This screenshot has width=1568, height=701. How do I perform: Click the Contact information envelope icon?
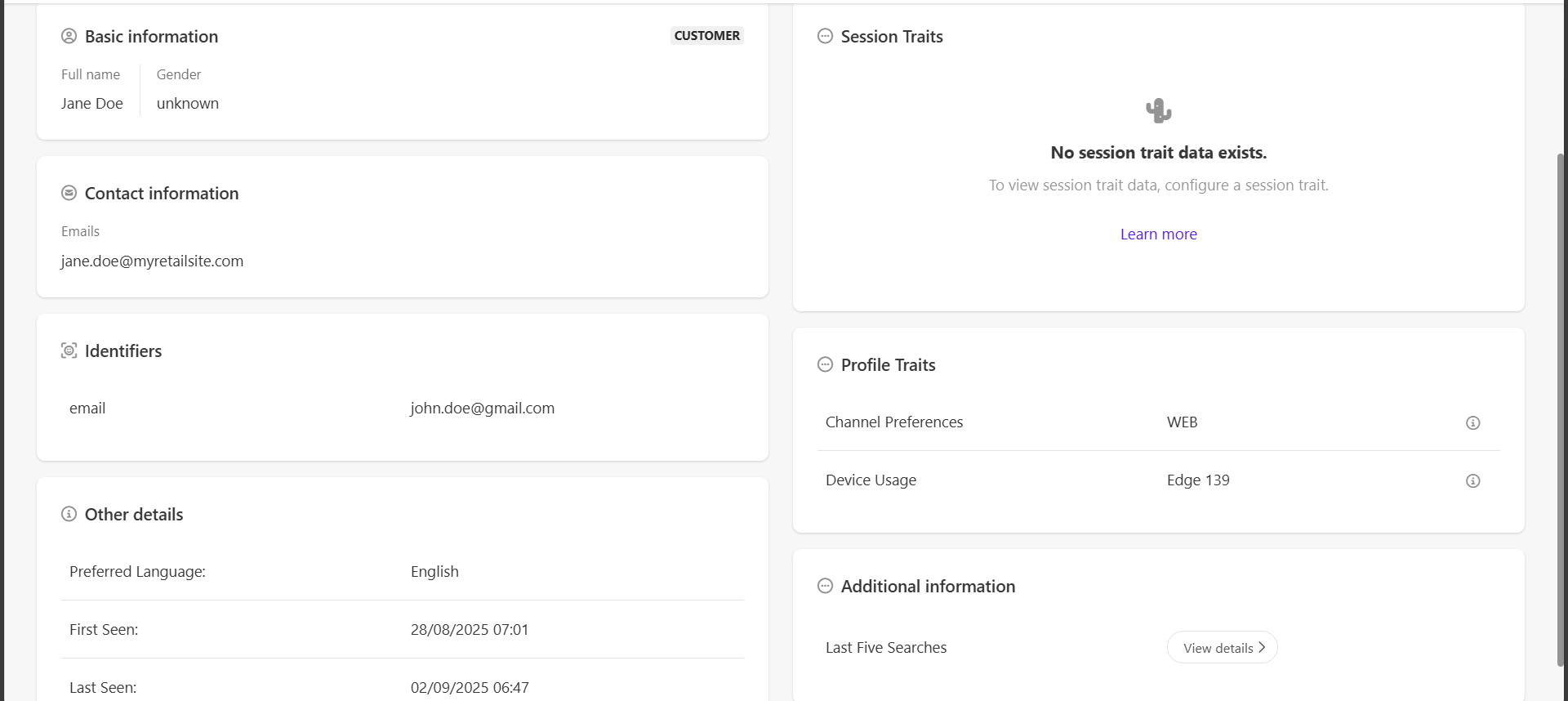click(x=69, y=193)
